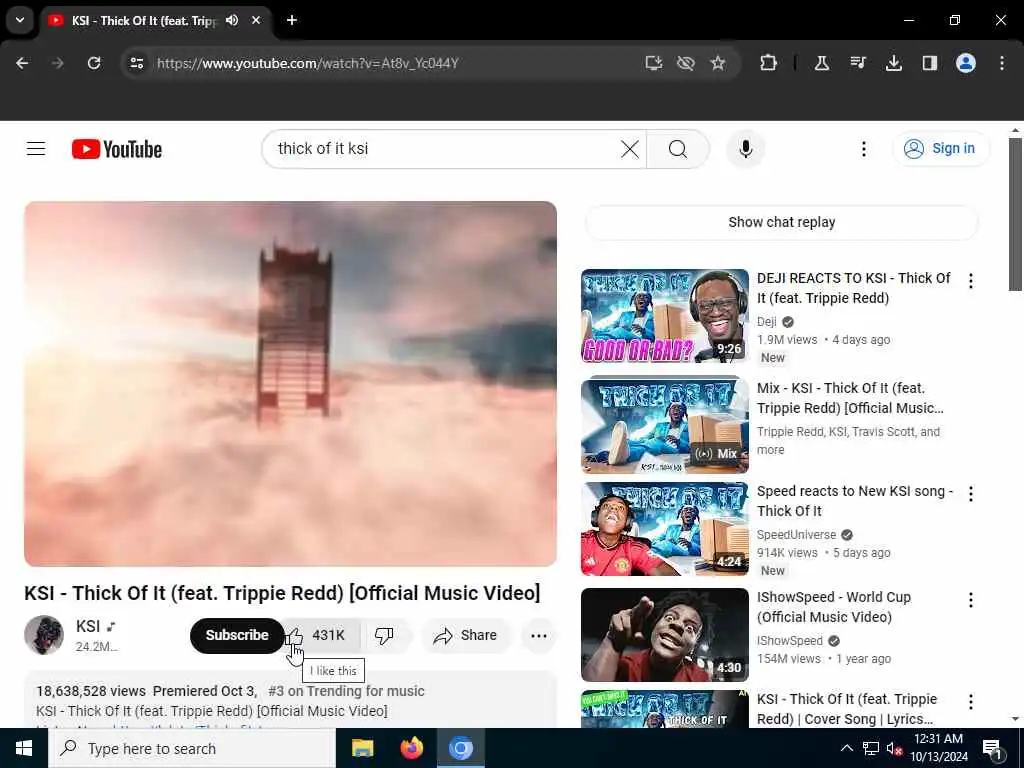The image size is (1024, 768).
Task: Open DEJI REACTS video thumbnail
Action: pyautogui.click(x=665, y=315)
